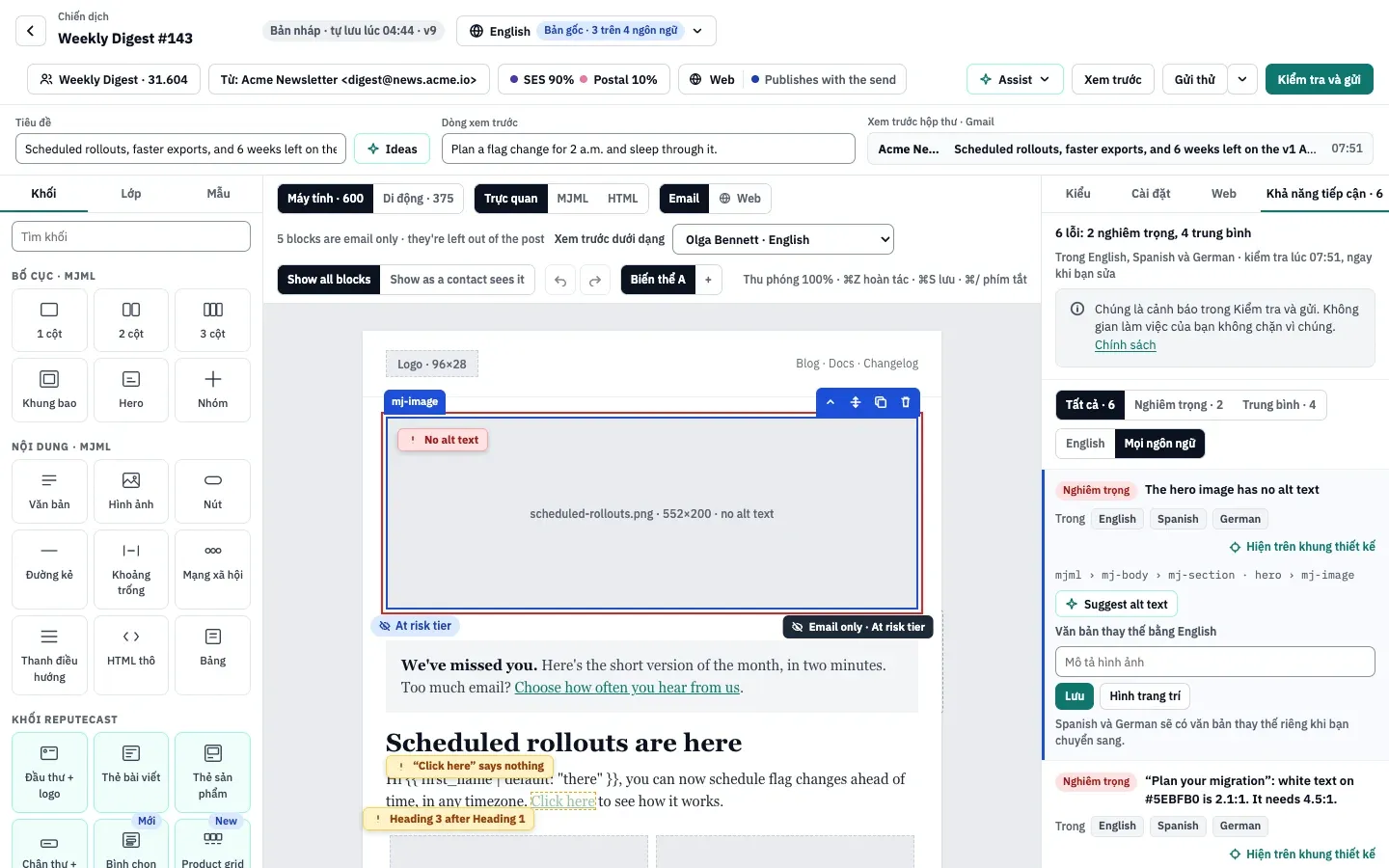
Task: Toggle canvas to Web next to Email
Action: [740, 199]
